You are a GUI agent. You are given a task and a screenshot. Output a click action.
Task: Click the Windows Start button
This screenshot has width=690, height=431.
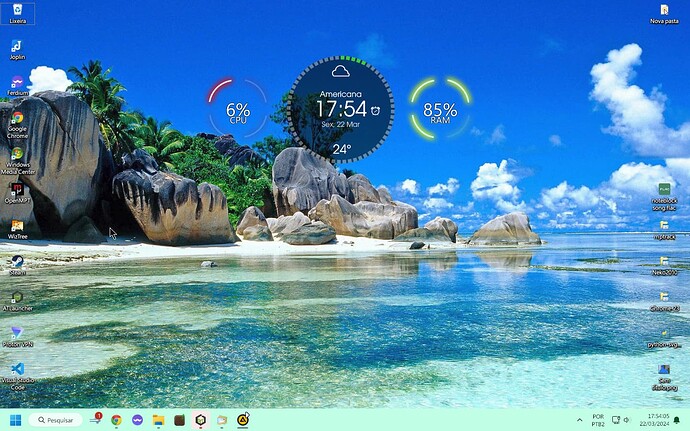coord(15,420)
